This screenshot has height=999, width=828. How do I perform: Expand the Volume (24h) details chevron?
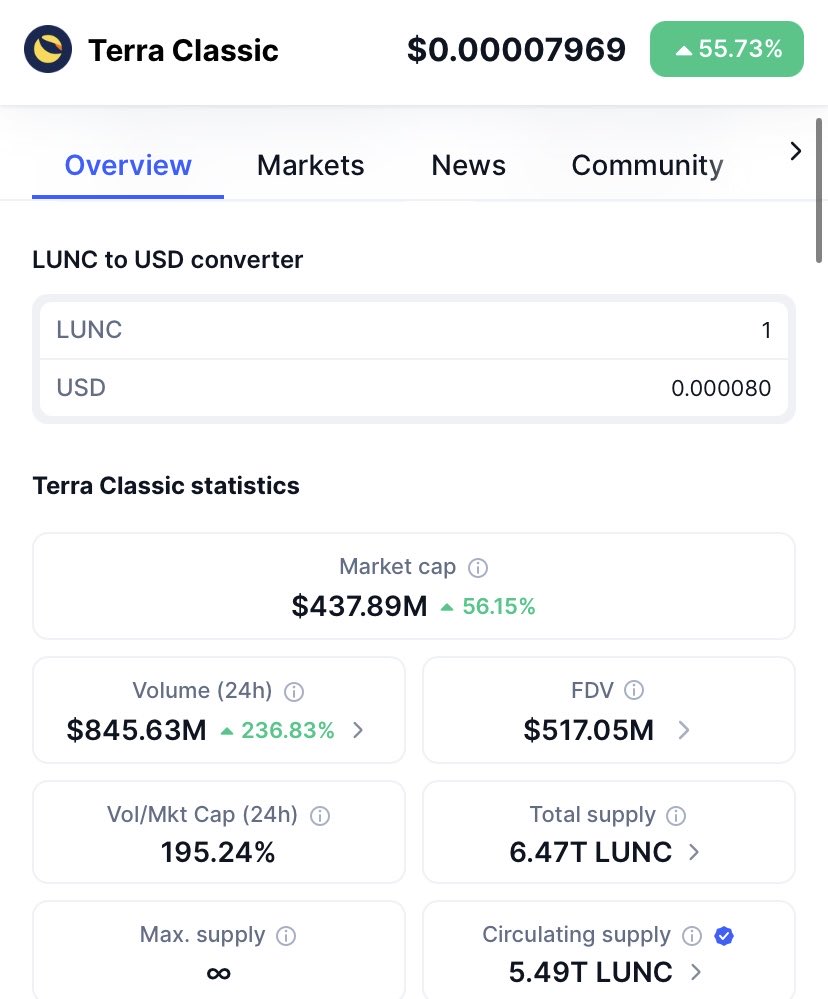(358, 731)
